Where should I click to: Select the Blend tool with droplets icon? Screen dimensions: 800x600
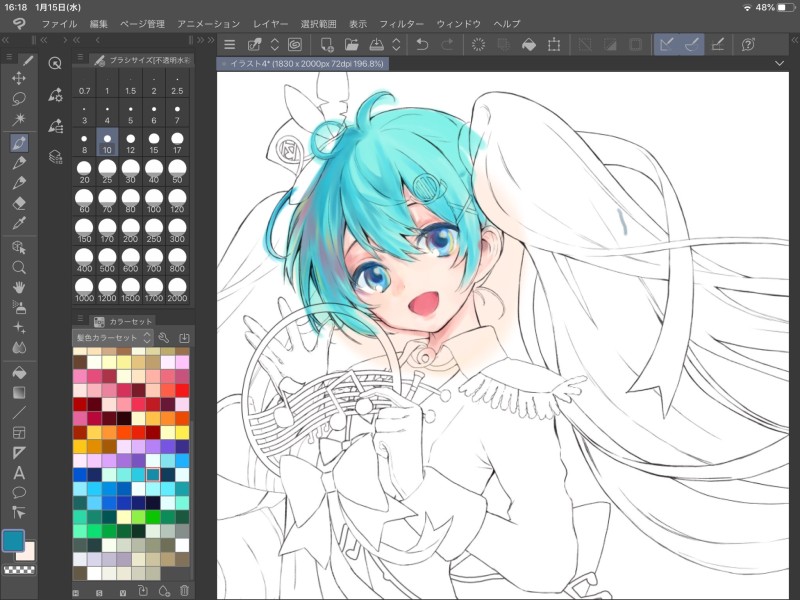pos(19,347)
